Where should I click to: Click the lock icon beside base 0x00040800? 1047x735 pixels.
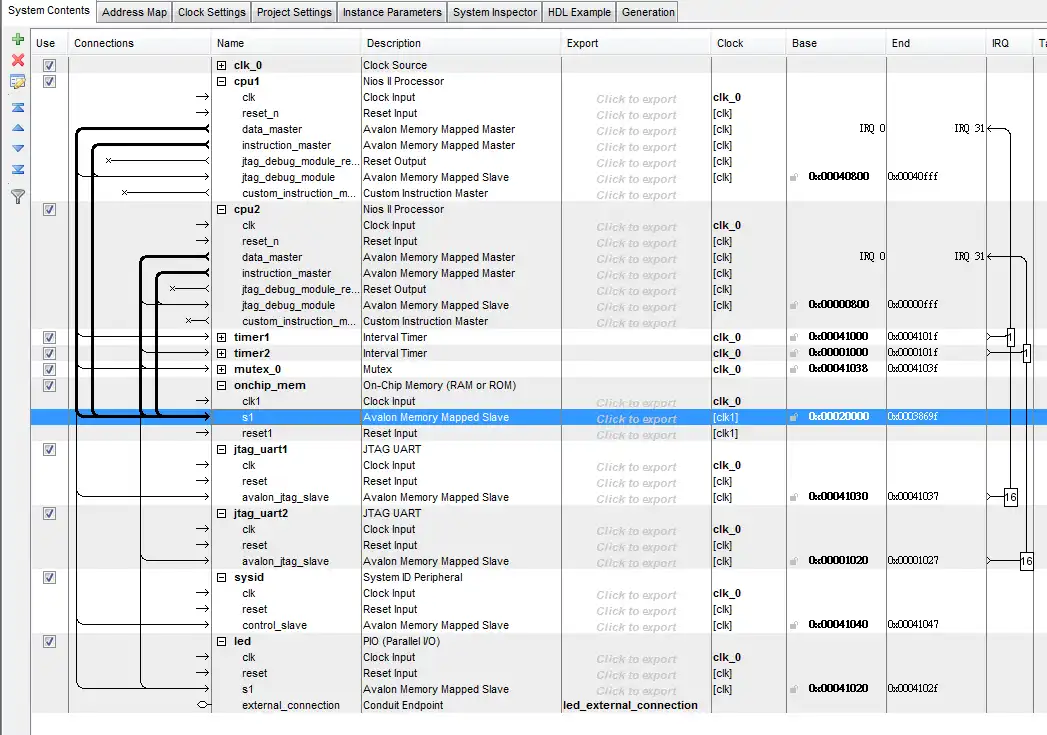point(794,177)
